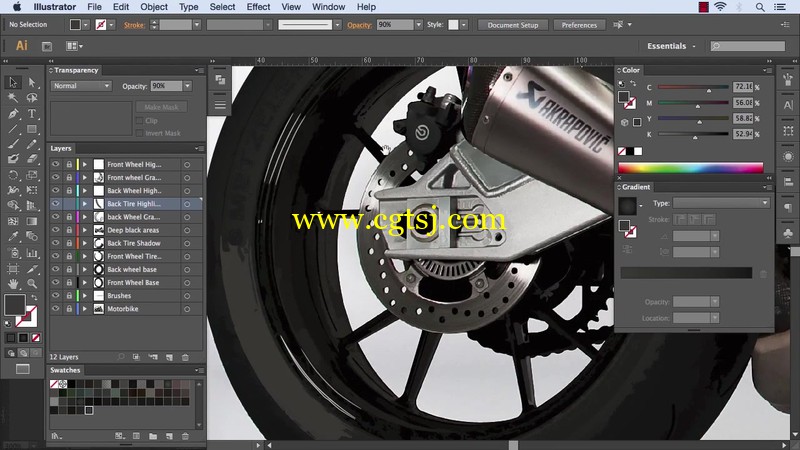Click the Opacity link in control bar
The image size is (800, 450).
[x=359, y=25]
